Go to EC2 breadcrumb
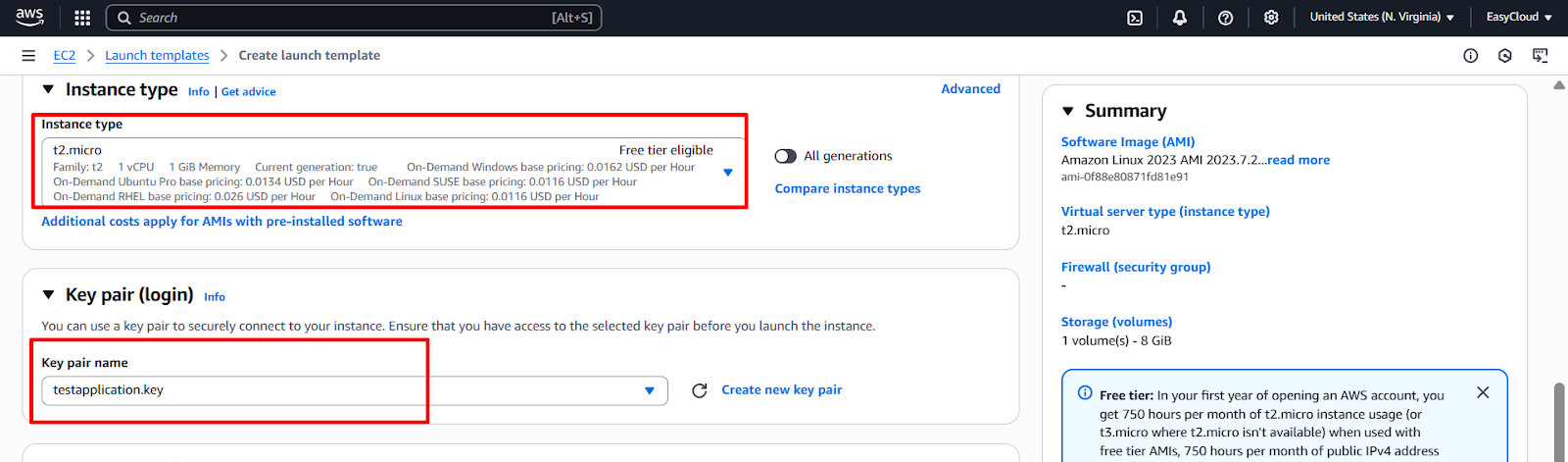Viewport: 1568px width, 462px height. coord(64,56)
